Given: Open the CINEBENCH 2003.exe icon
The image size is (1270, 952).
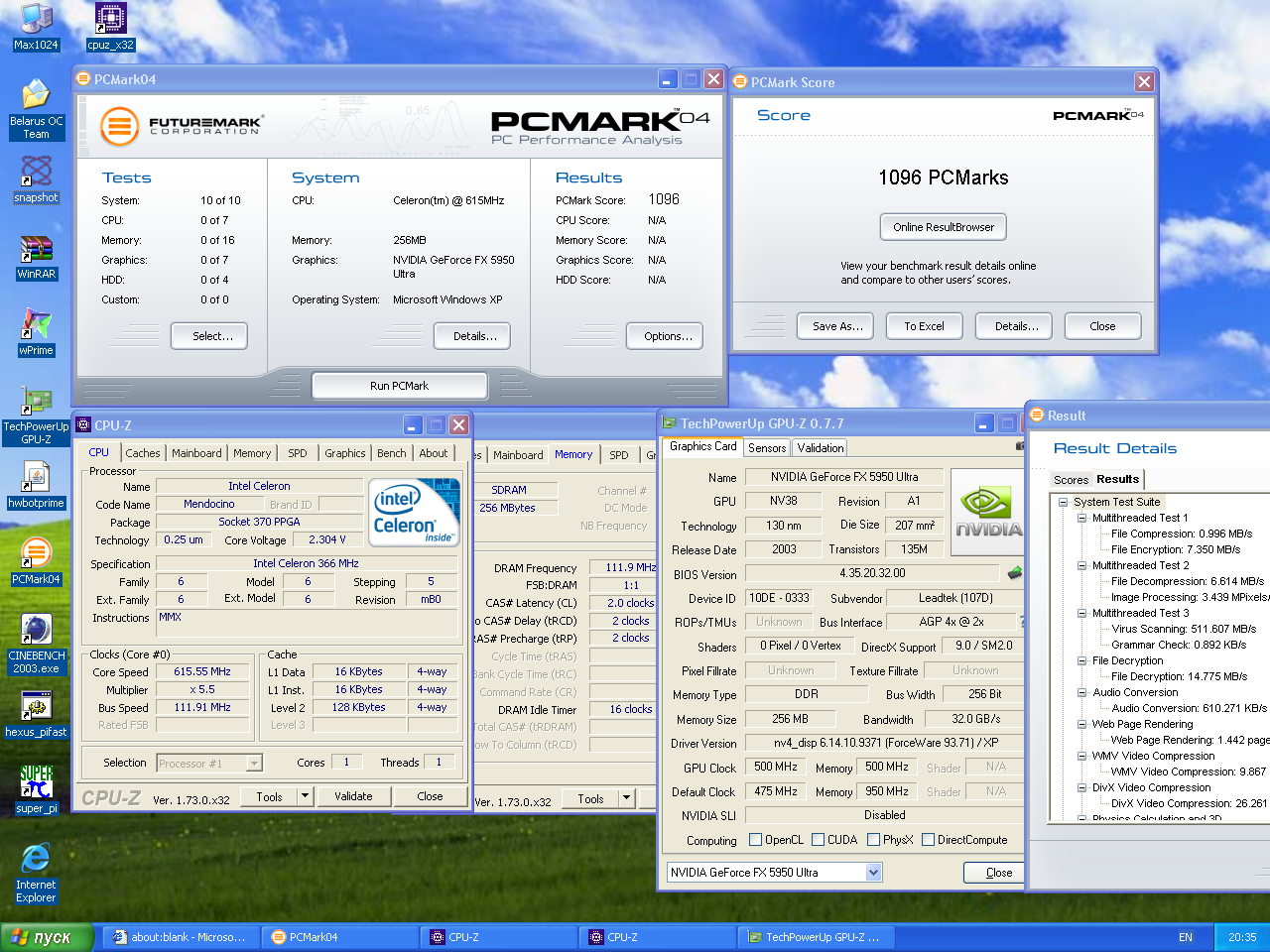Looking at the screenshot, I should coord(36,644).
